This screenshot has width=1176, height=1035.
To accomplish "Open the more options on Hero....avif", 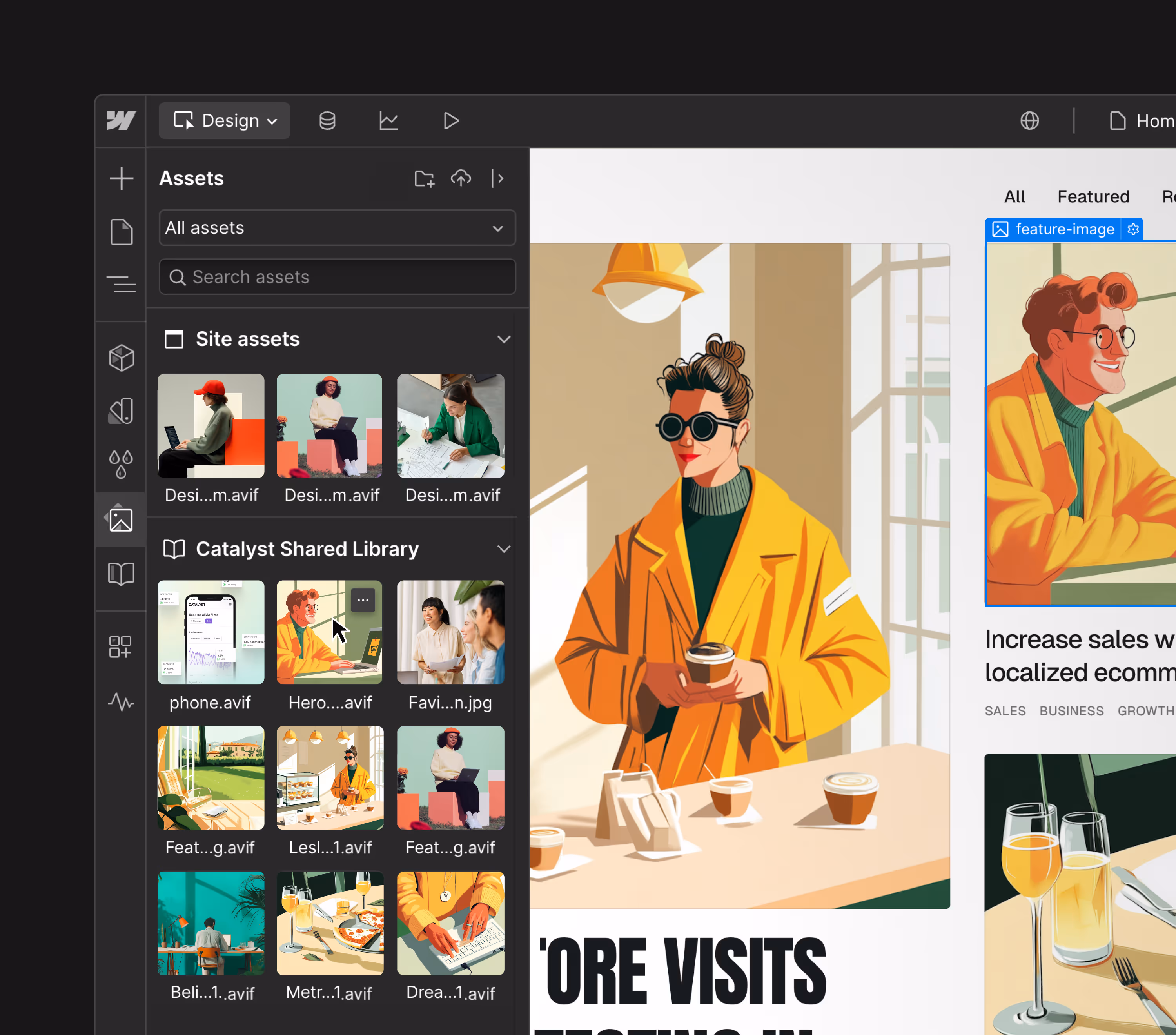I will [x=363, y=600].
